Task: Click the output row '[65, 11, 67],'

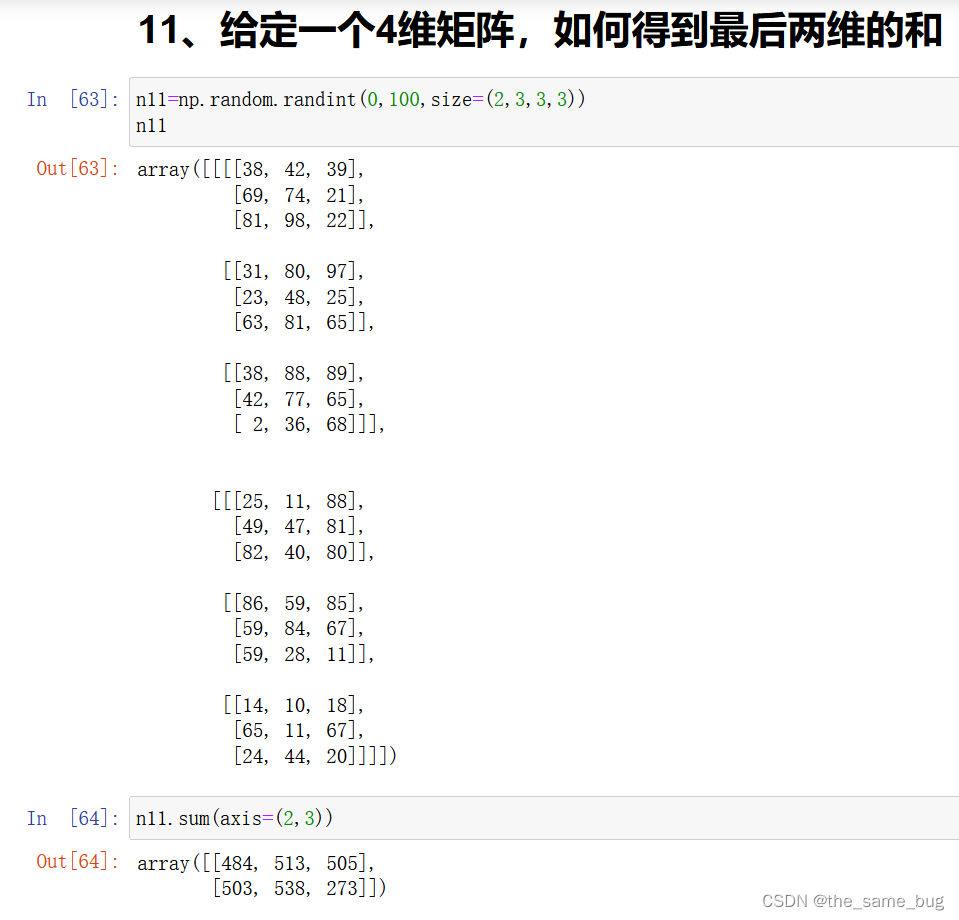Action: (299, 730)
